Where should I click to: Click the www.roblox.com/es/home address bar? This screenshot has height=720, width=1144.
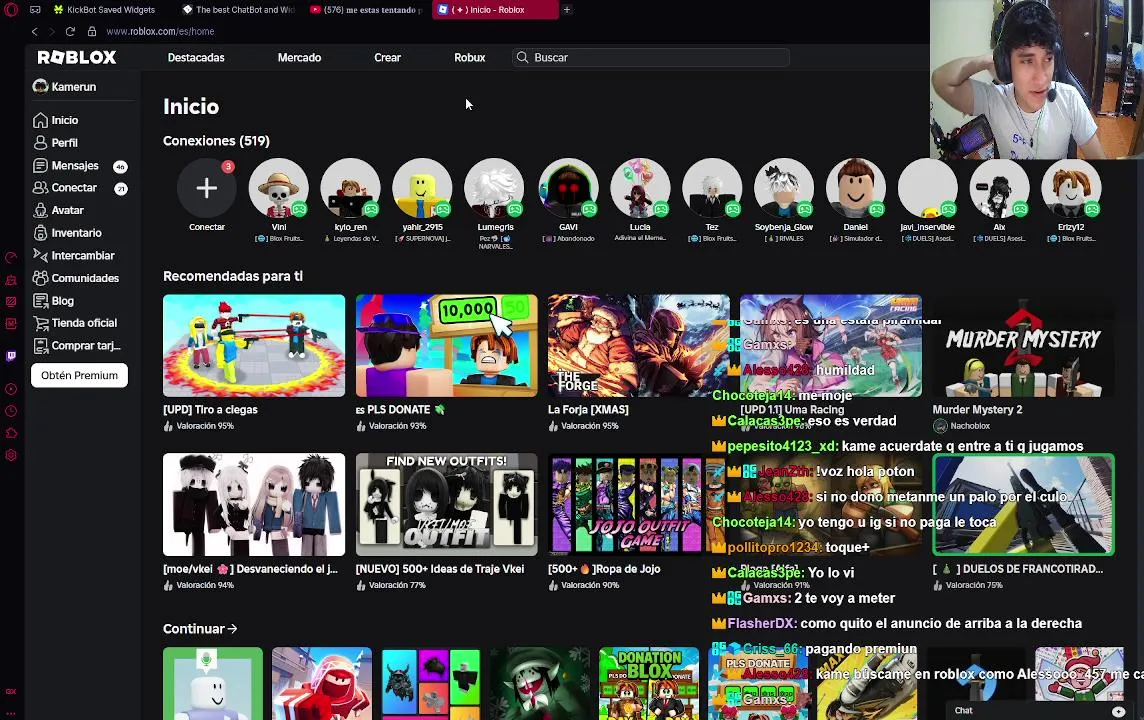coord(160,31)
